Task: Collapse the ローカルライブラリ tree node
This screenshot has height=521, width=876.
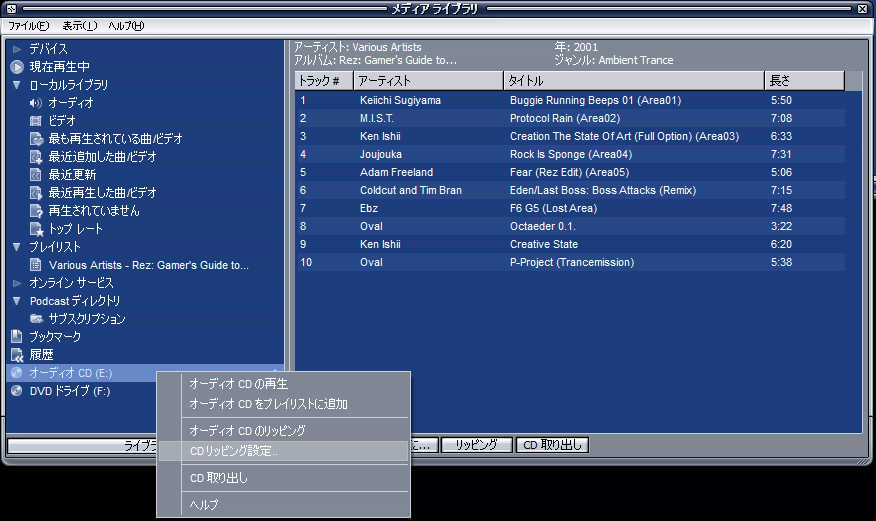Action: (17, 85)
